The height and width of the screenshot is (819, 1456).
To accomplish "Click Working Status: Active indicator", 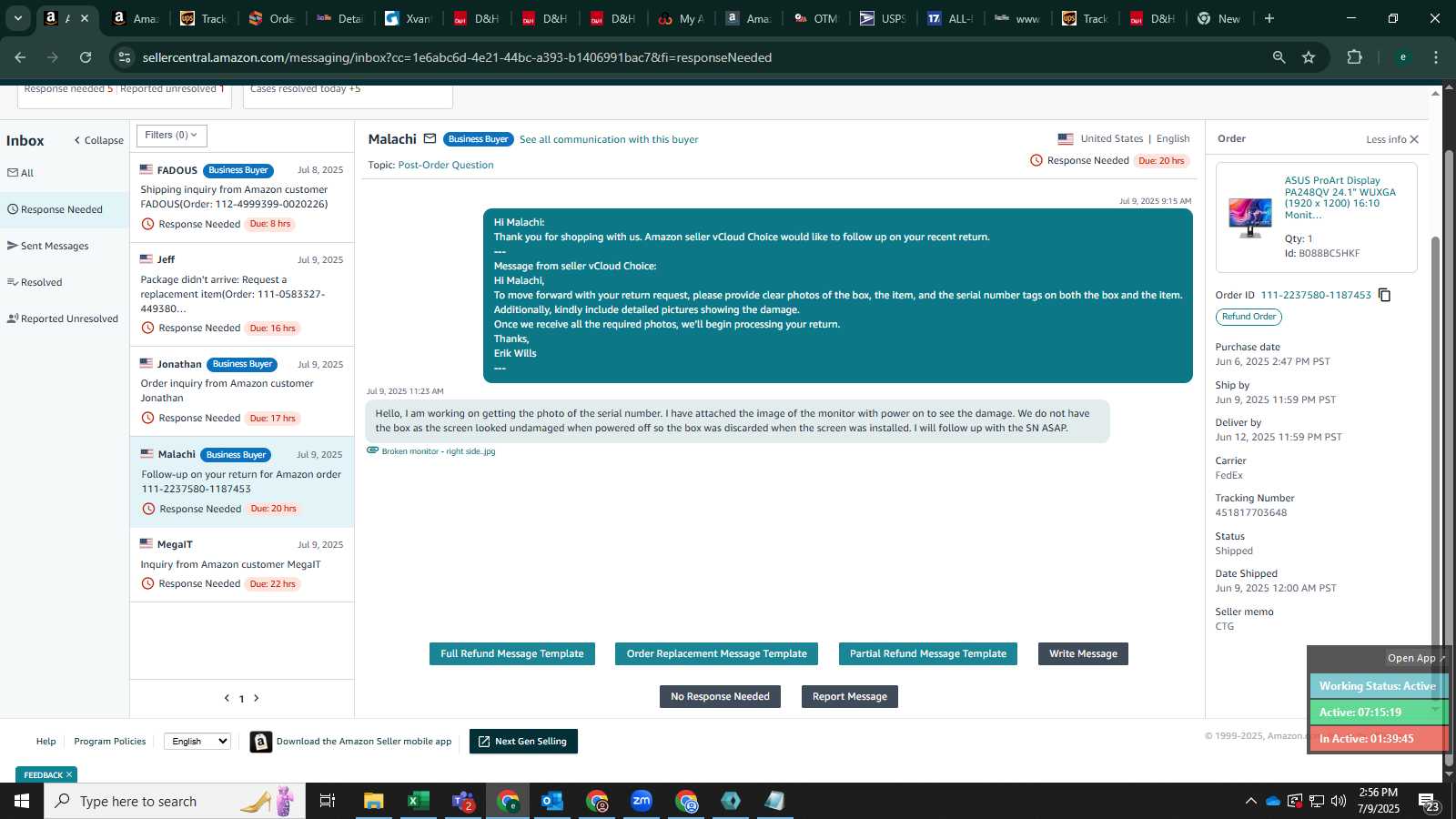I will point(1378,686).
